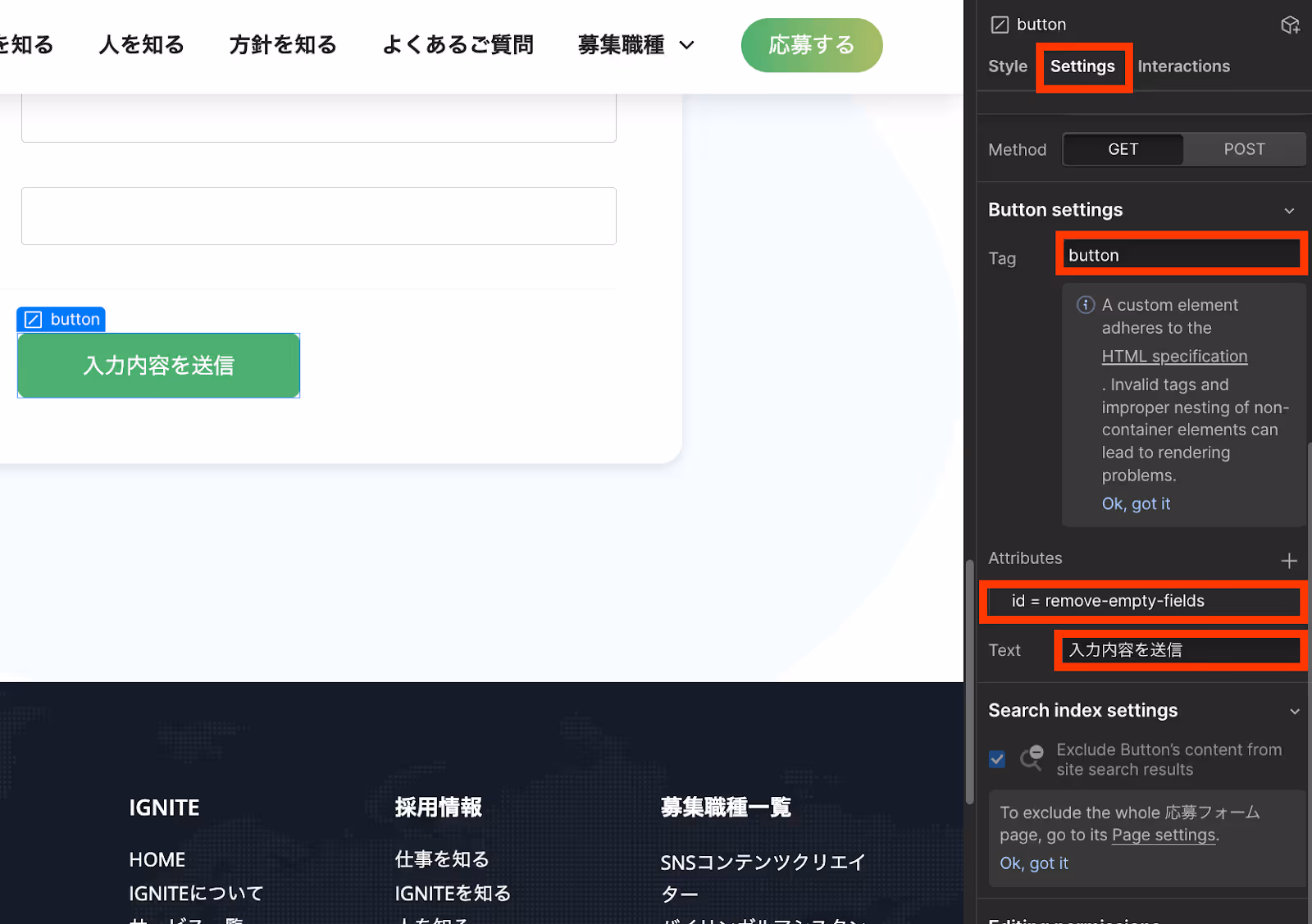This screenshot has height=924, width=1312.
Task: Click the Attributes label
Action: (1025, 558)
